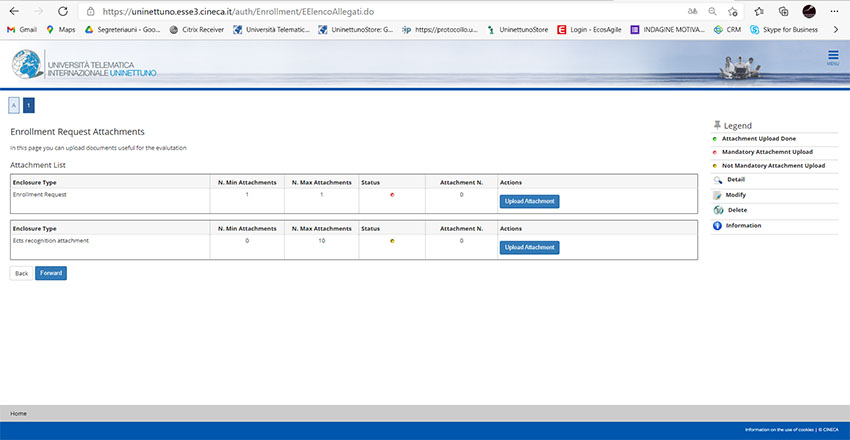Open Gmail bookmark in bookmarks bar
This screenshot has width=850, height=440.
coord(22,30)
